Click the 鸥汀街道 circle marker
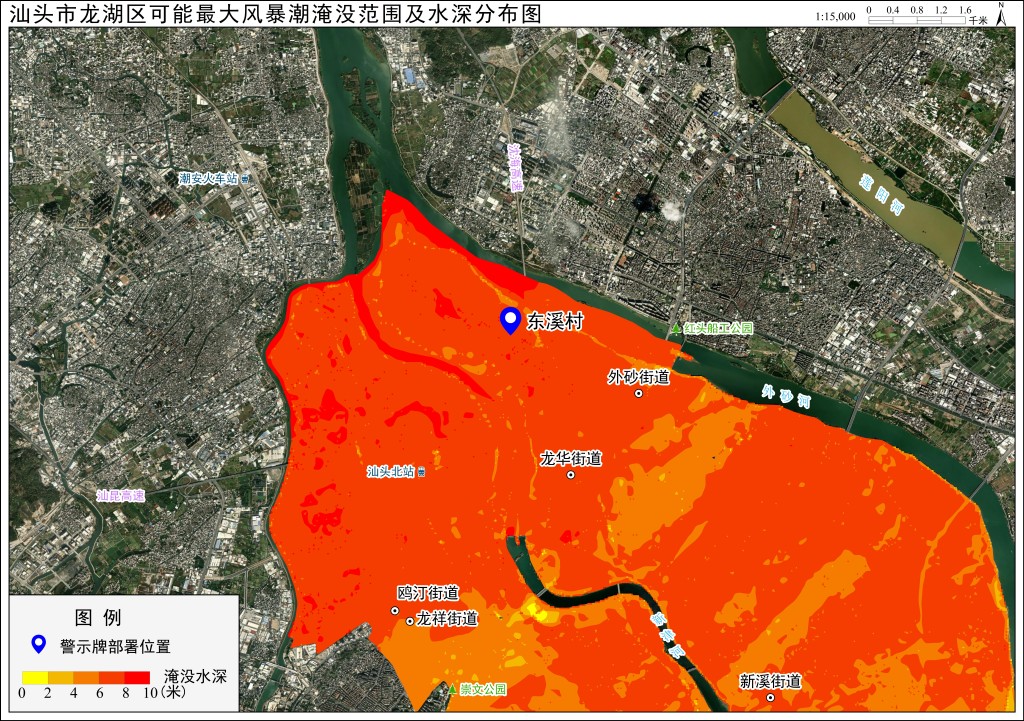The width and height of the screenshot is (1024, 721). [x=394, y=610]
